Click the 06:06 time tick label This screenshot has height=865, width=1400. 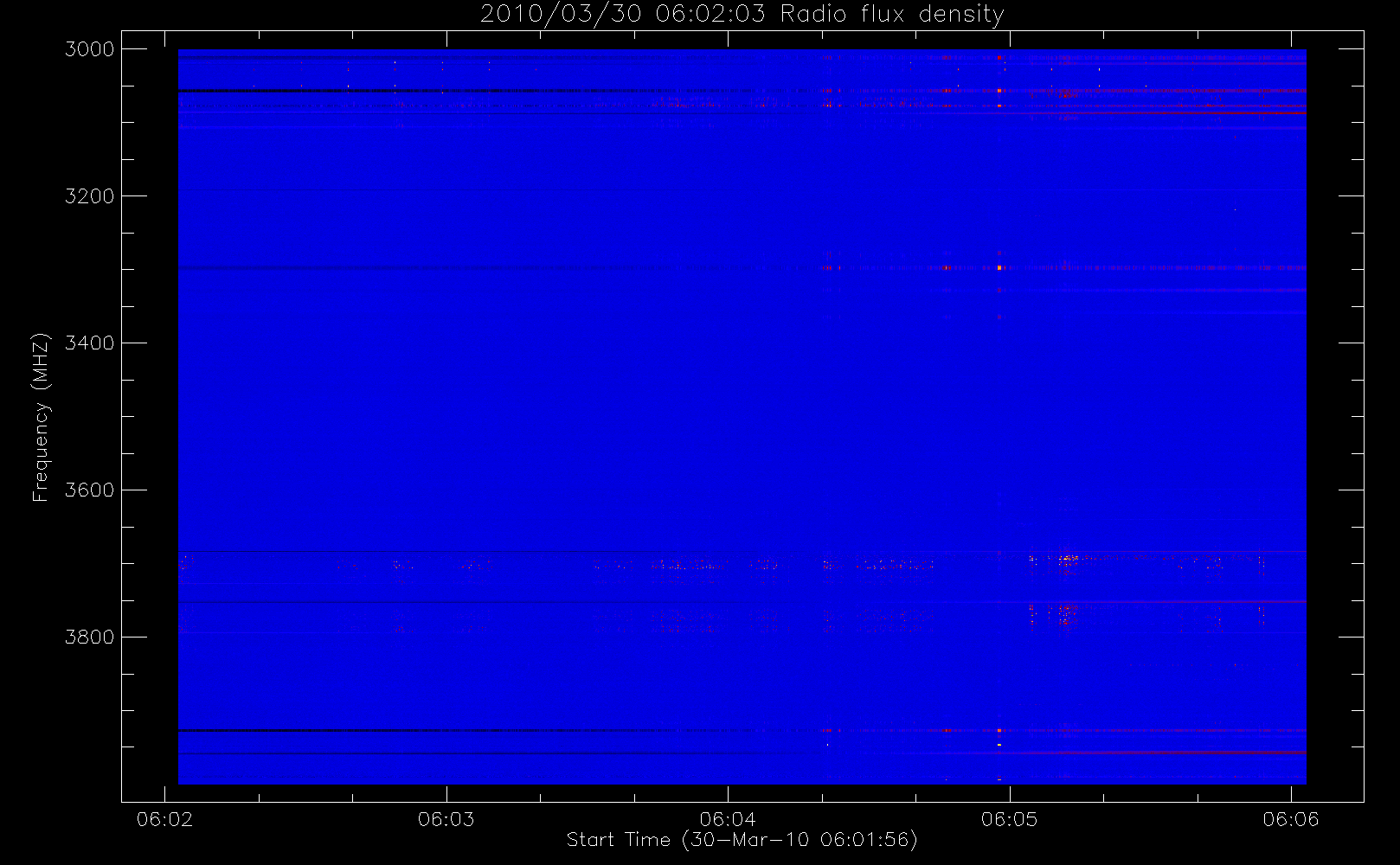coord(1291,819)
